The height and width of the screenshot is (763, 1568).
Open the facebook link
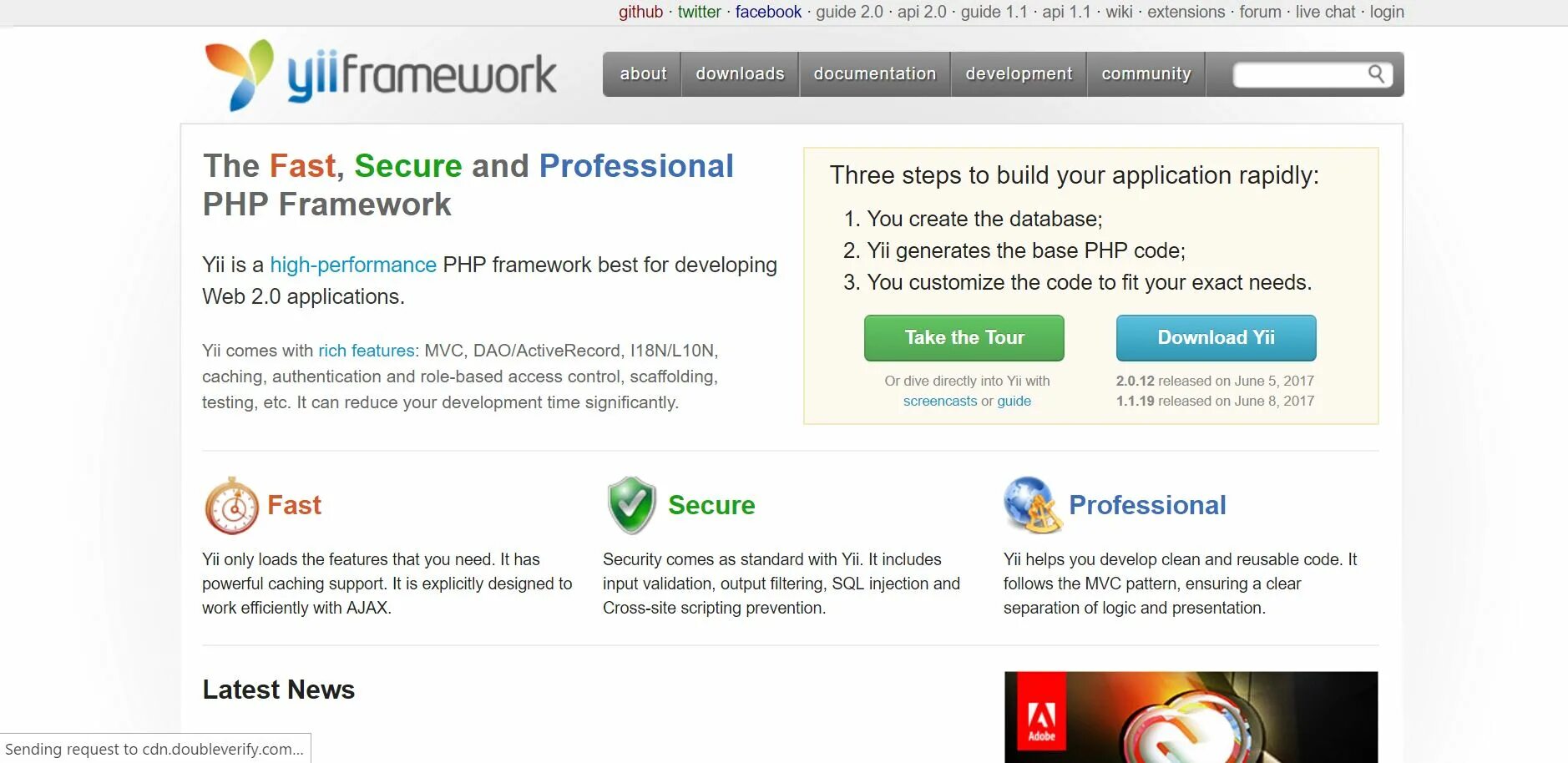tap(768, 12)
